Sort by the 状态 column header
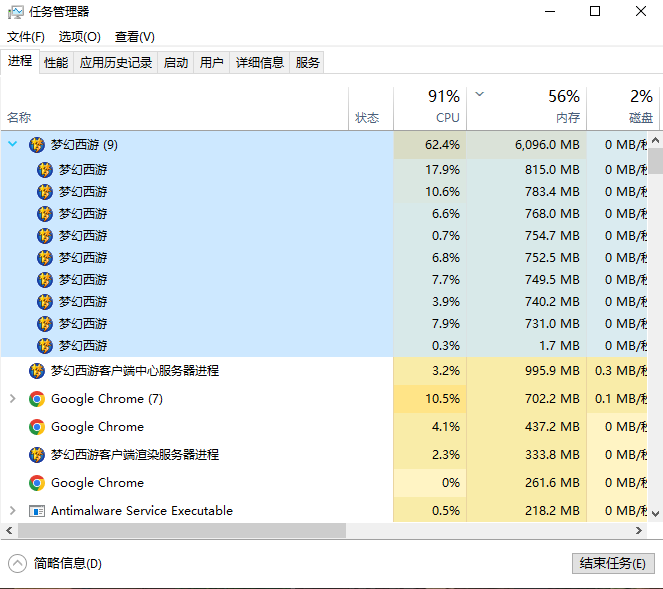This screenshot has height=589, width=663. pos(371,109)
